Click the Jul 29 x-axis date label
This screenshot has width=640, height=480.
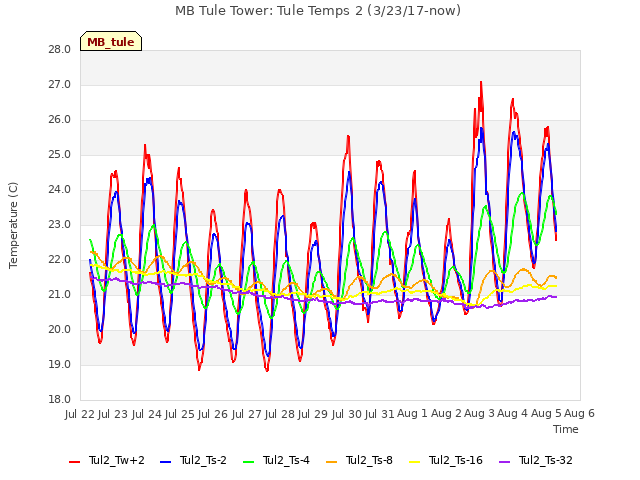pos(313,414)
